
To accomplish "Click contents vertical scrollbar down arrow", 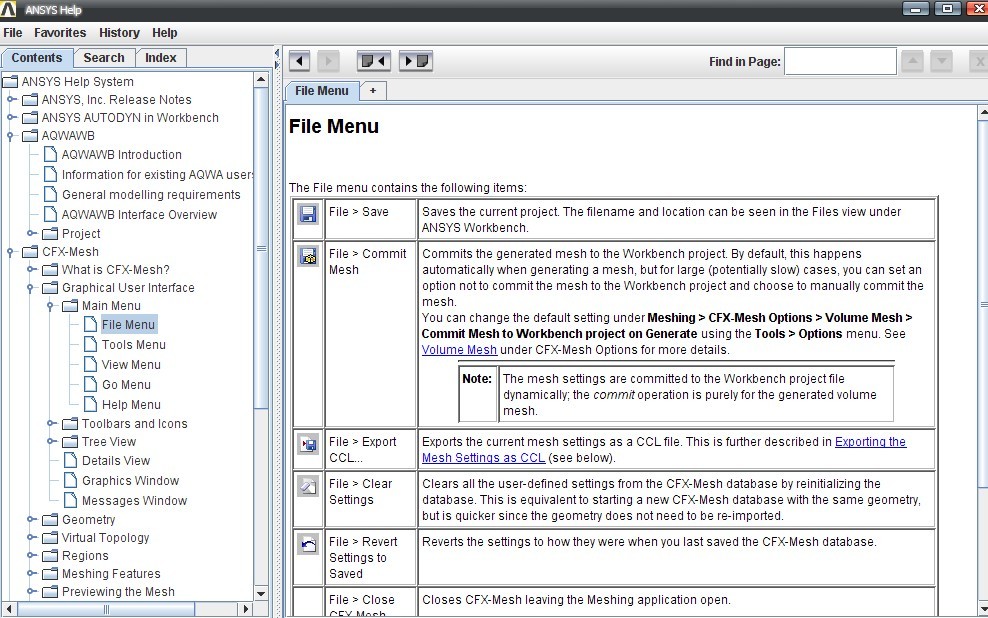I will pyautogui.click(x=261, y=593).
